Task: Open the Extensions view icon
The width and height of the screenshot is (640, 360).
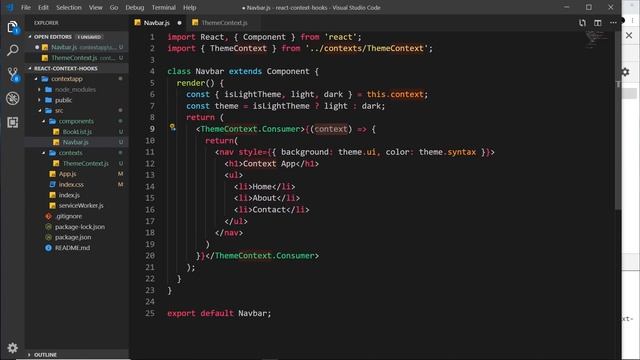Action: 13,122
